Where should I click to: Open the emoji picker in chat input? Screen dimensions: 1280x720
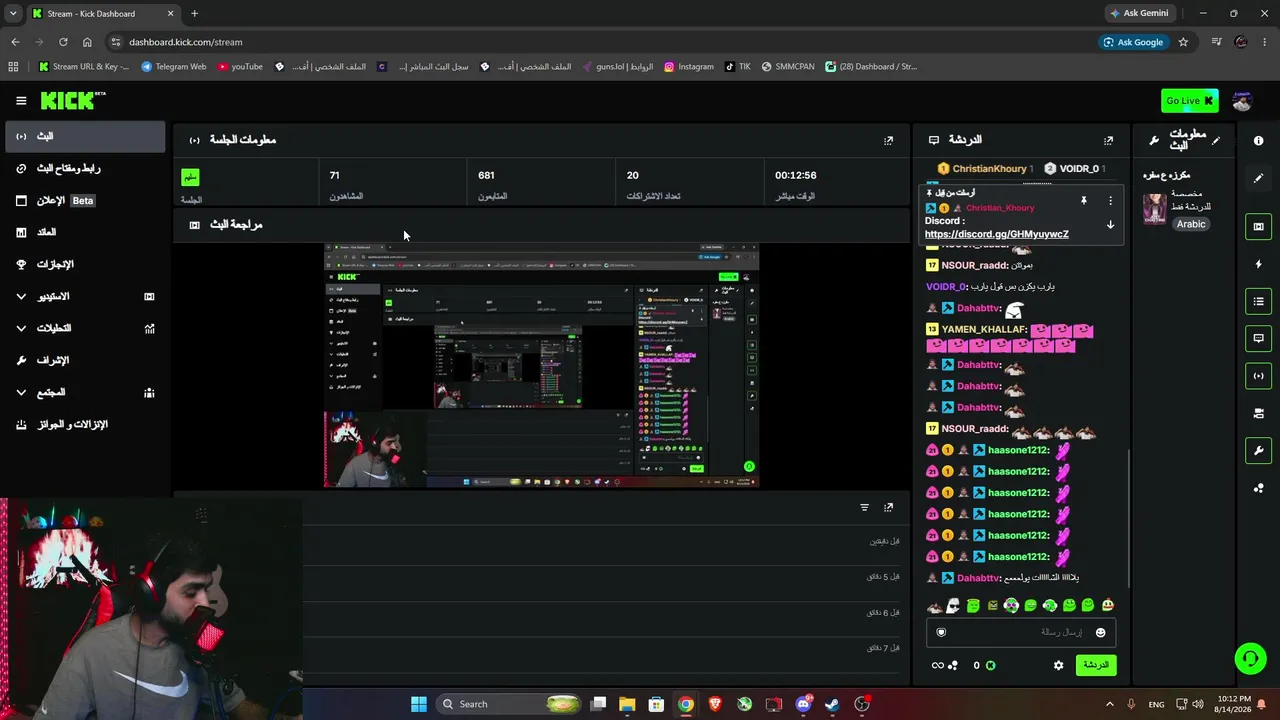[1101, 633]
